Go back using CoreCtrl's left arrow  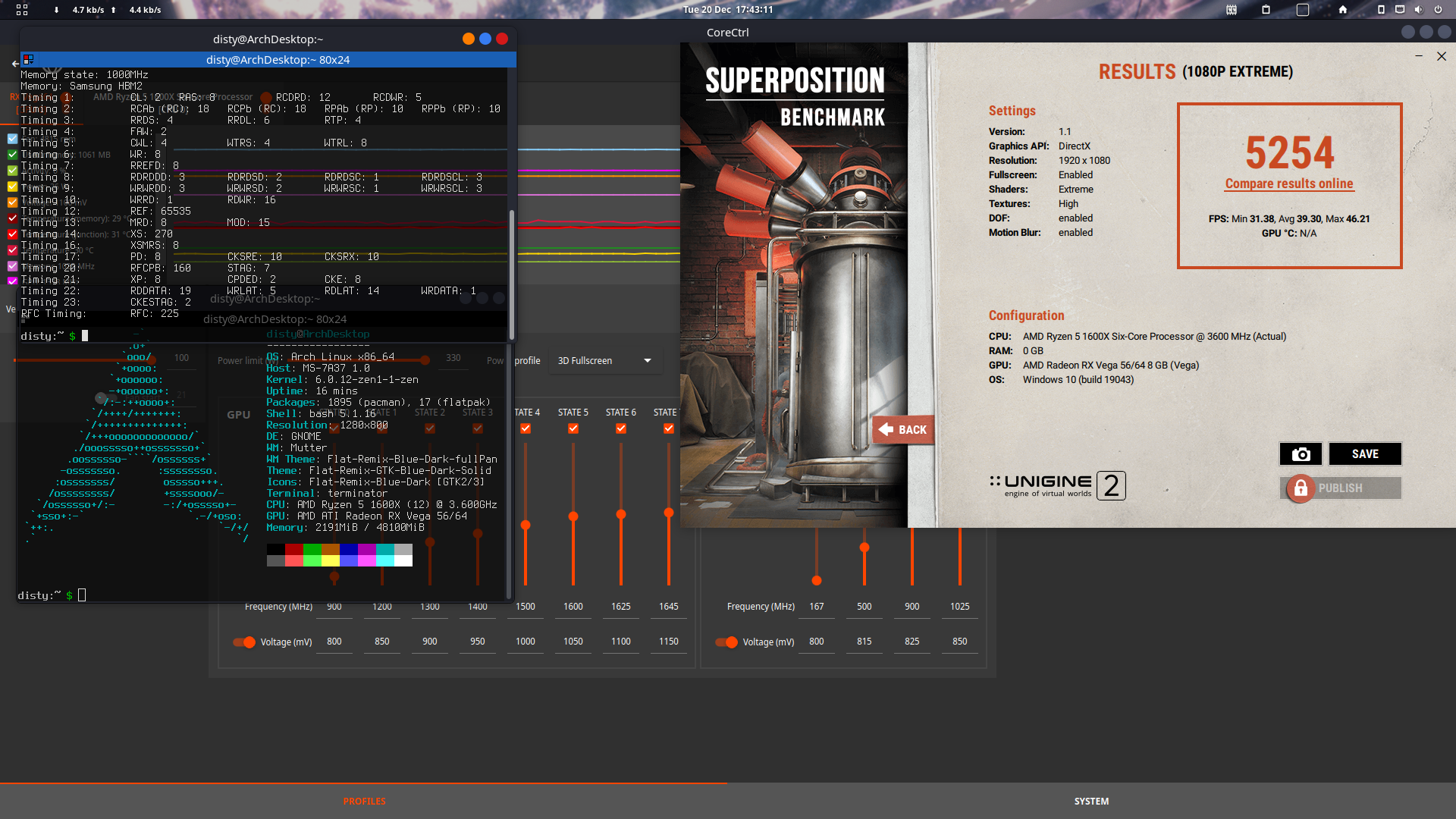point(14,64)
